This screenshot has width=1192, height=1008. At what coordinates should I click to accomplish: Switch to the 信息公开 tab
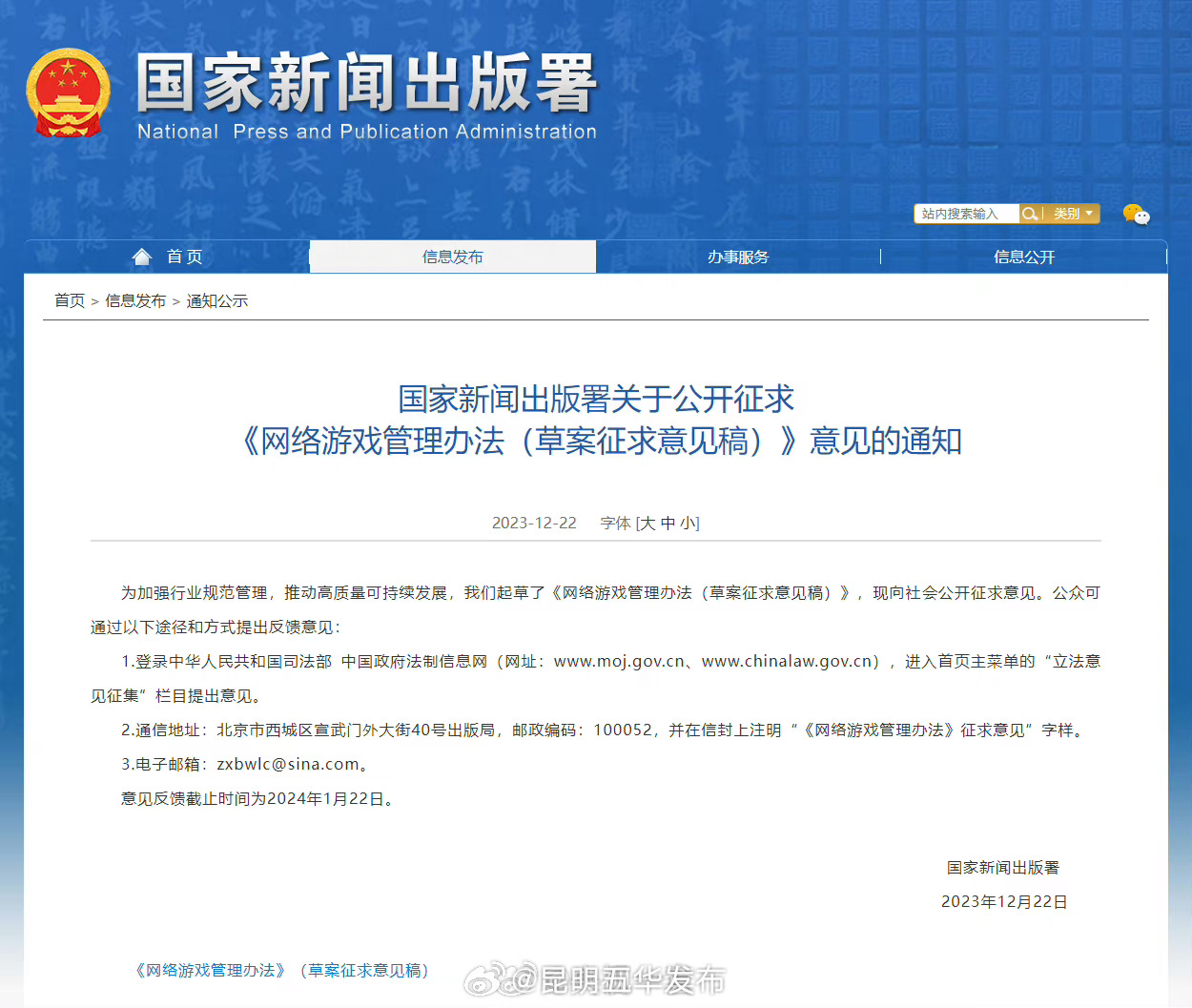pos(1023,257)
